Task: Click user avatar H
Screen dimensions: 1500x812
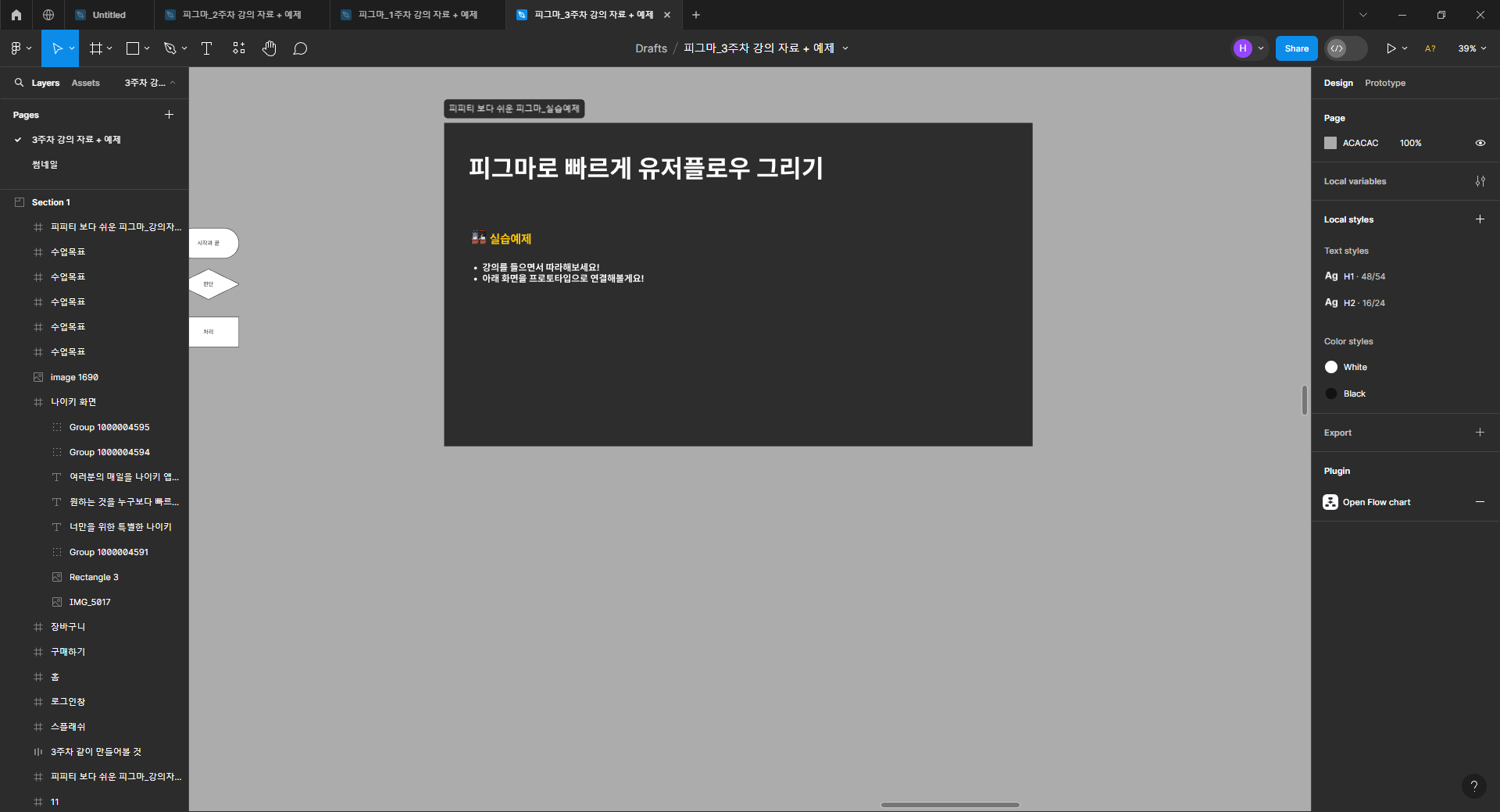Action: [x=1242, y=48]
